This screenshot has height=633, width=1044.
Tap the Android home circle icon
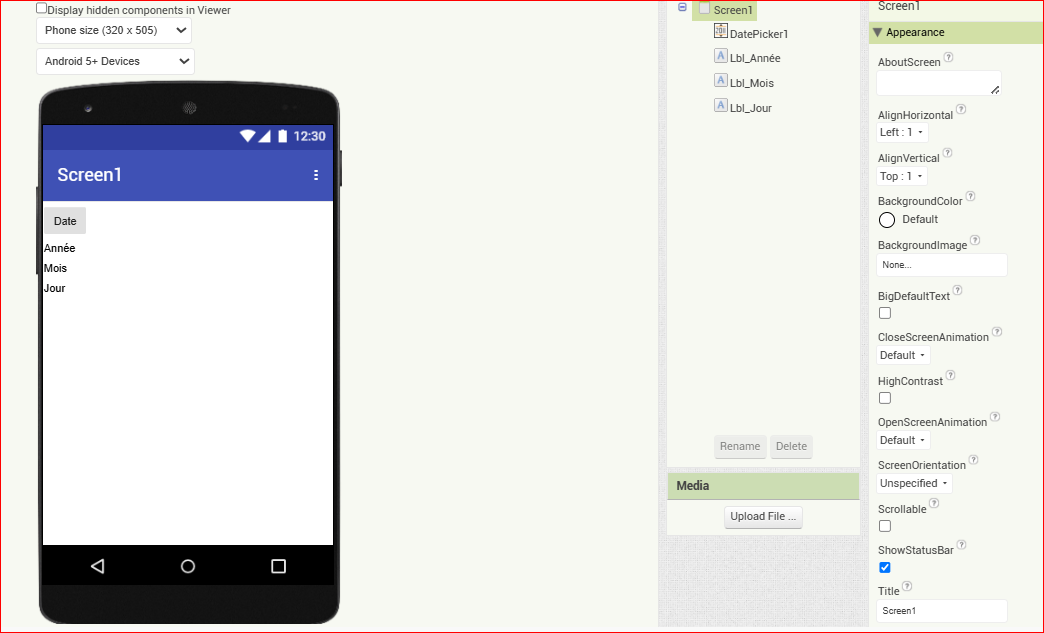tap(188, 566)
